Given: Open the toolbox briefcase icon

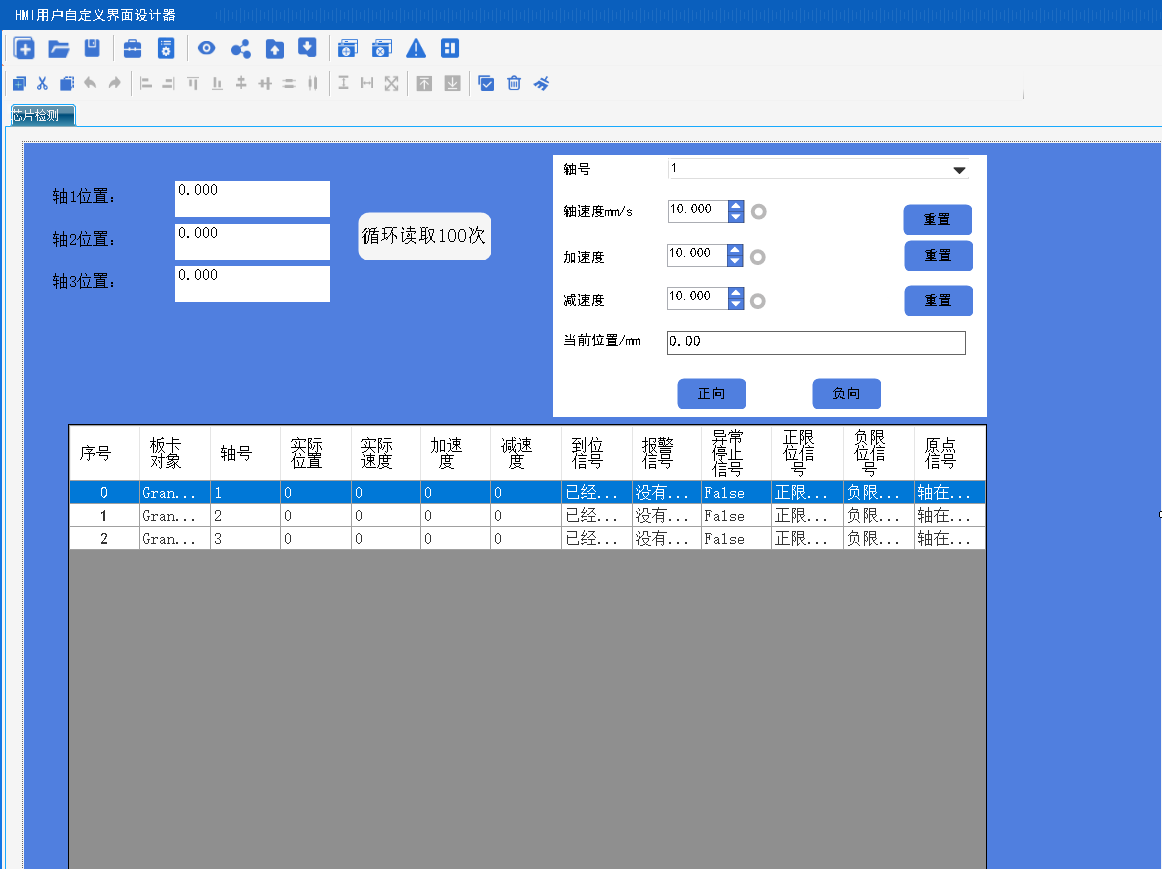Looking at the screenshot, I should point(133,49).
